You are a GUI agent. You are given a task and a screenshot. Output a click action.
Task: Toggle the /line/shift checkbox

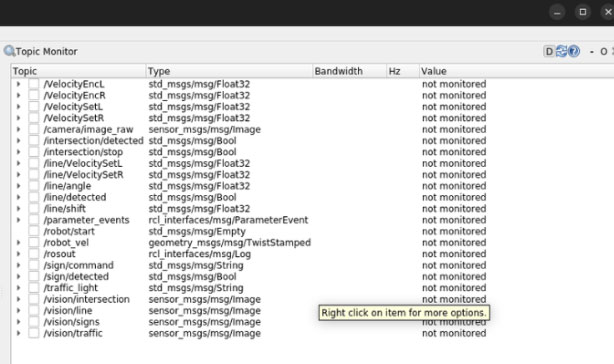[34, 209]
